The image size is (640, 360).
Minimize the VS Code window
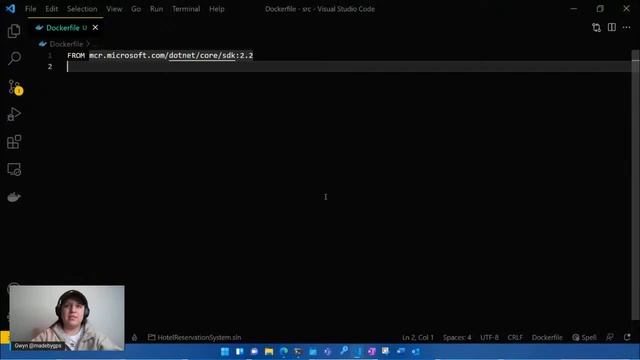[573, 9]
